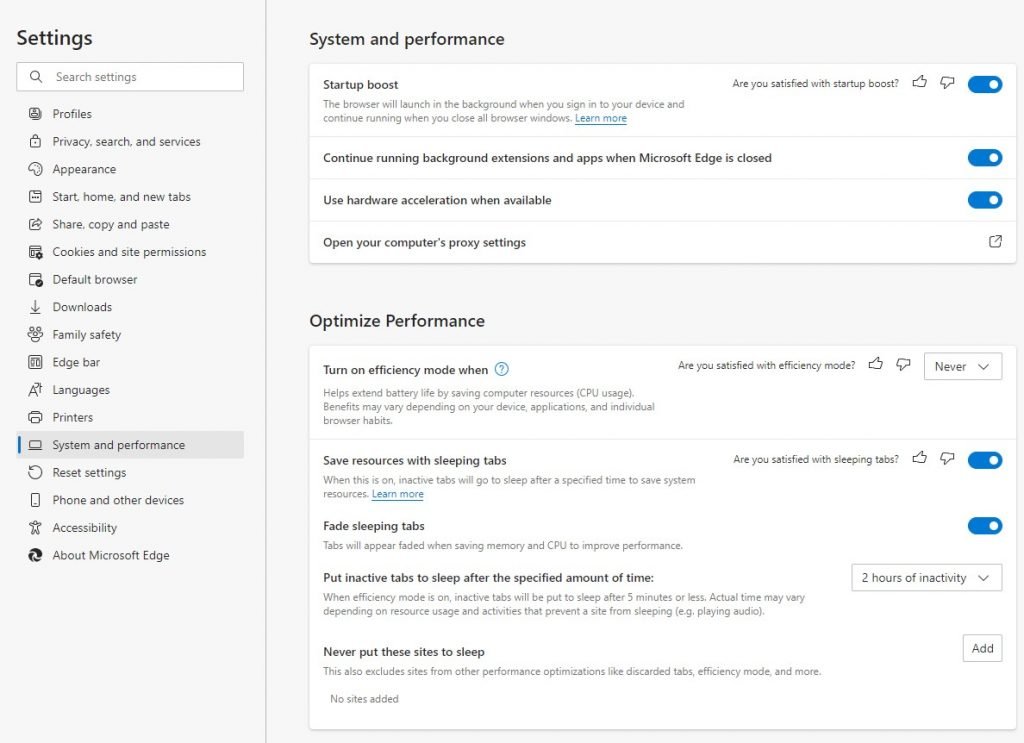Click the No sites added text
This screenshot has height=743, width=1024.
[364, 699]
